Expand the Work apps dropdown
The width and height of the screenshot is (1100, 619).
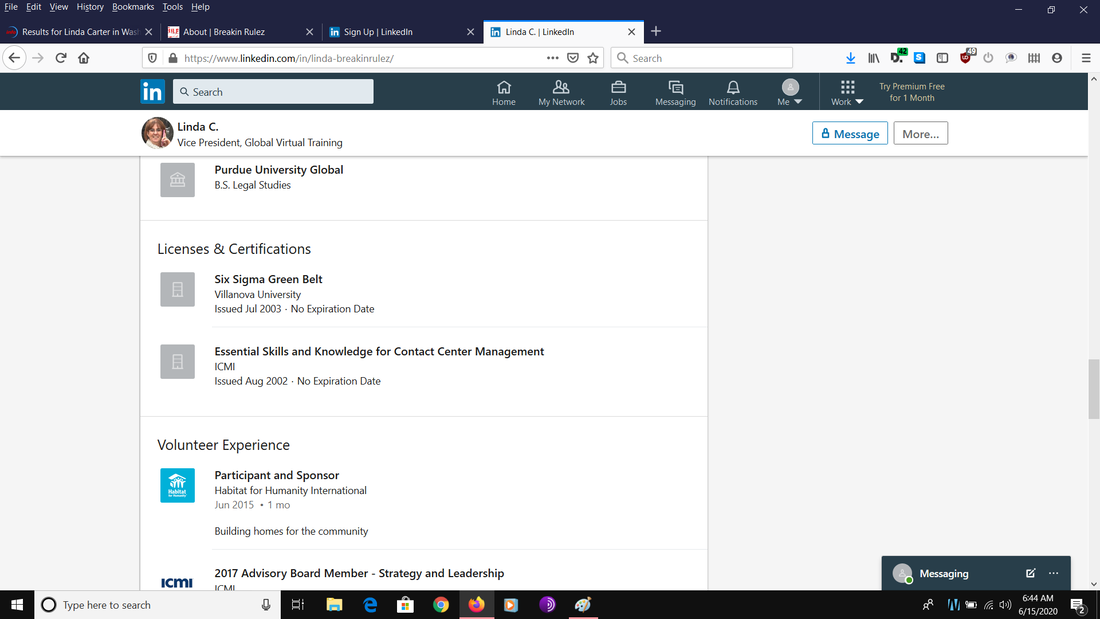pyautogui.click(x=847, y=93)
